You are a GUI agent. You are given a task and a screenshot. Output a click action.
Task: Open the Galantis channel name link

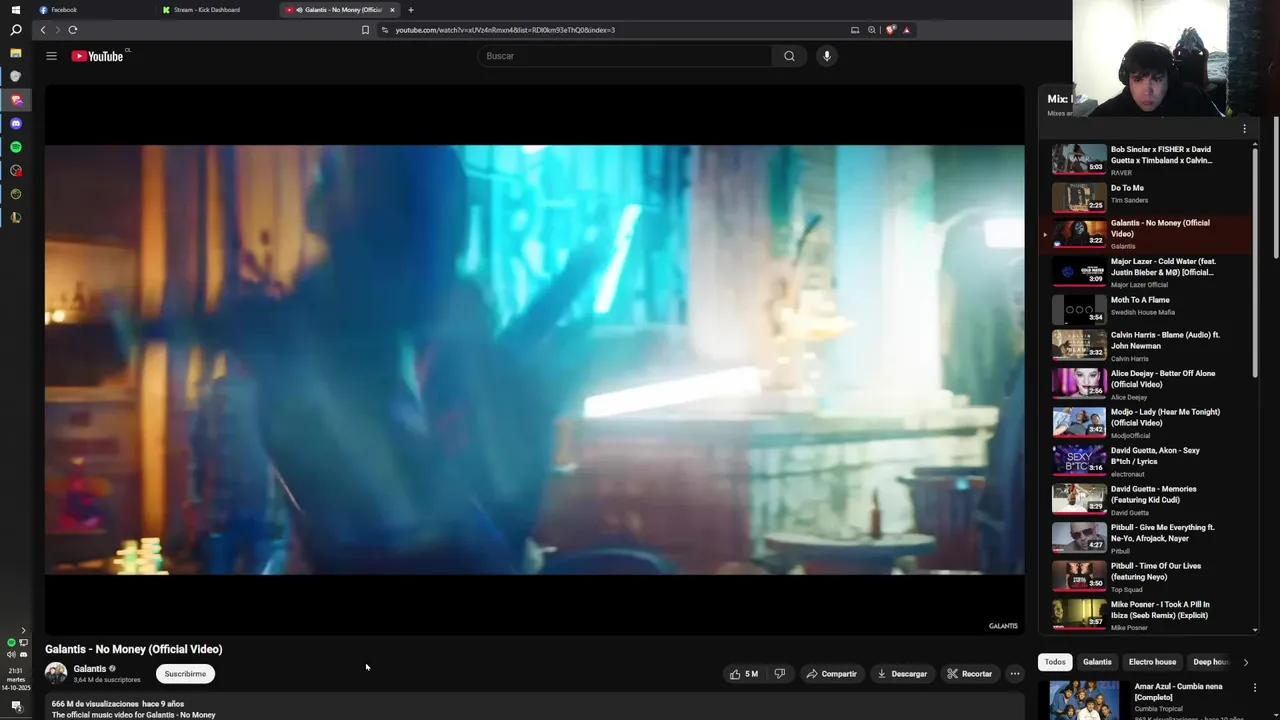90,669
